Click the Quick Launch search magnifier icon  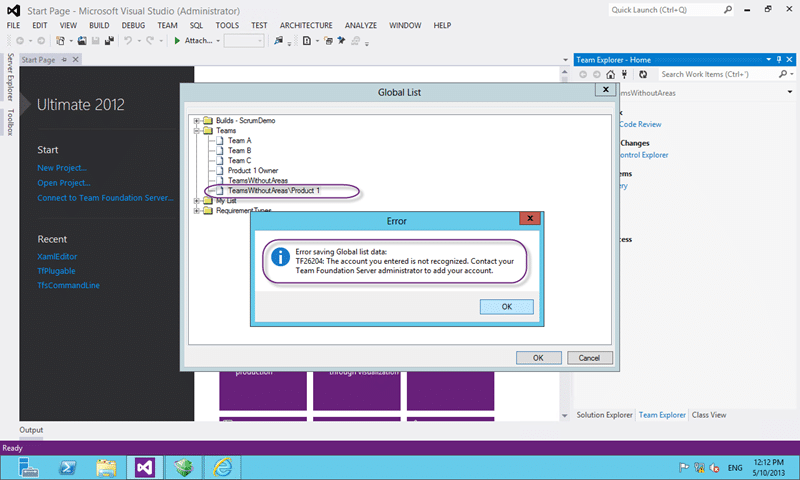coord(728,10)
